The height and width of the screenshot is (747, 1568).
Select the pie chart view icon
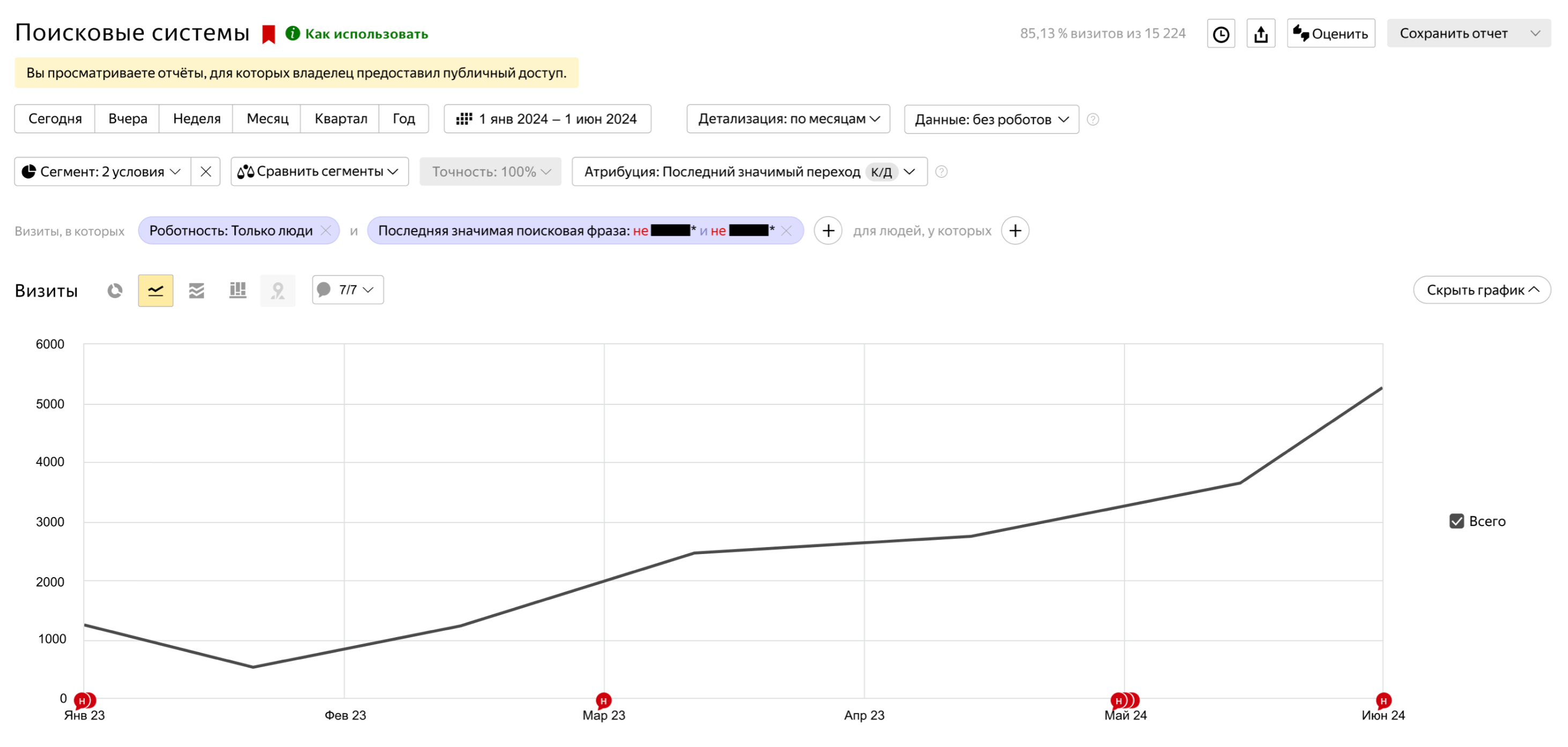tap(115, 291)
